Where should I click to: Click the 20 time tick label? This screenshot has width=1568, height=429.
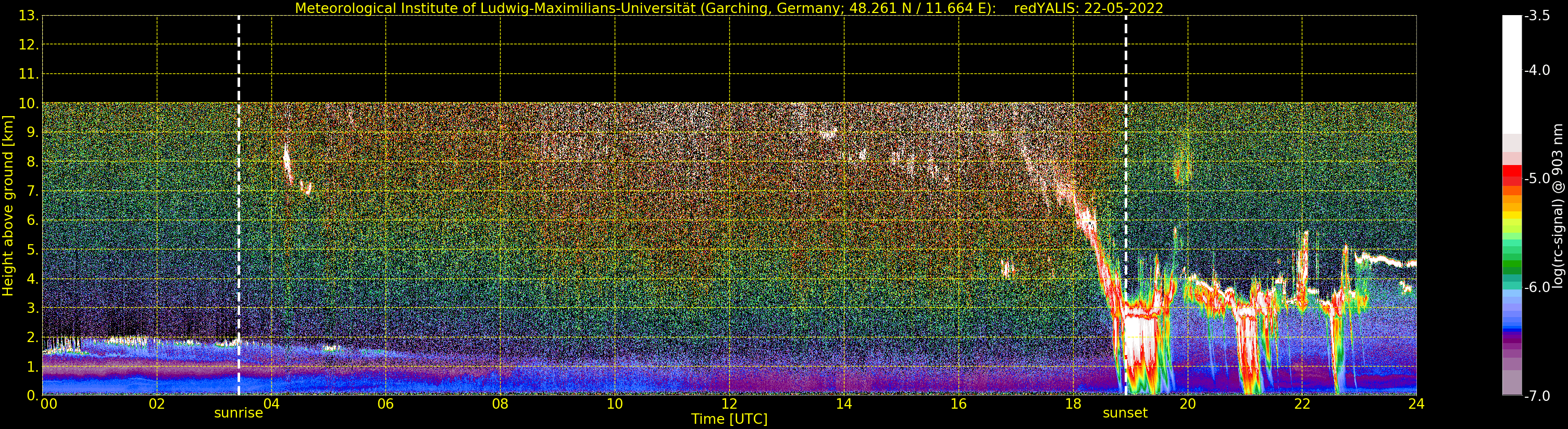(x=1188, y=404)
